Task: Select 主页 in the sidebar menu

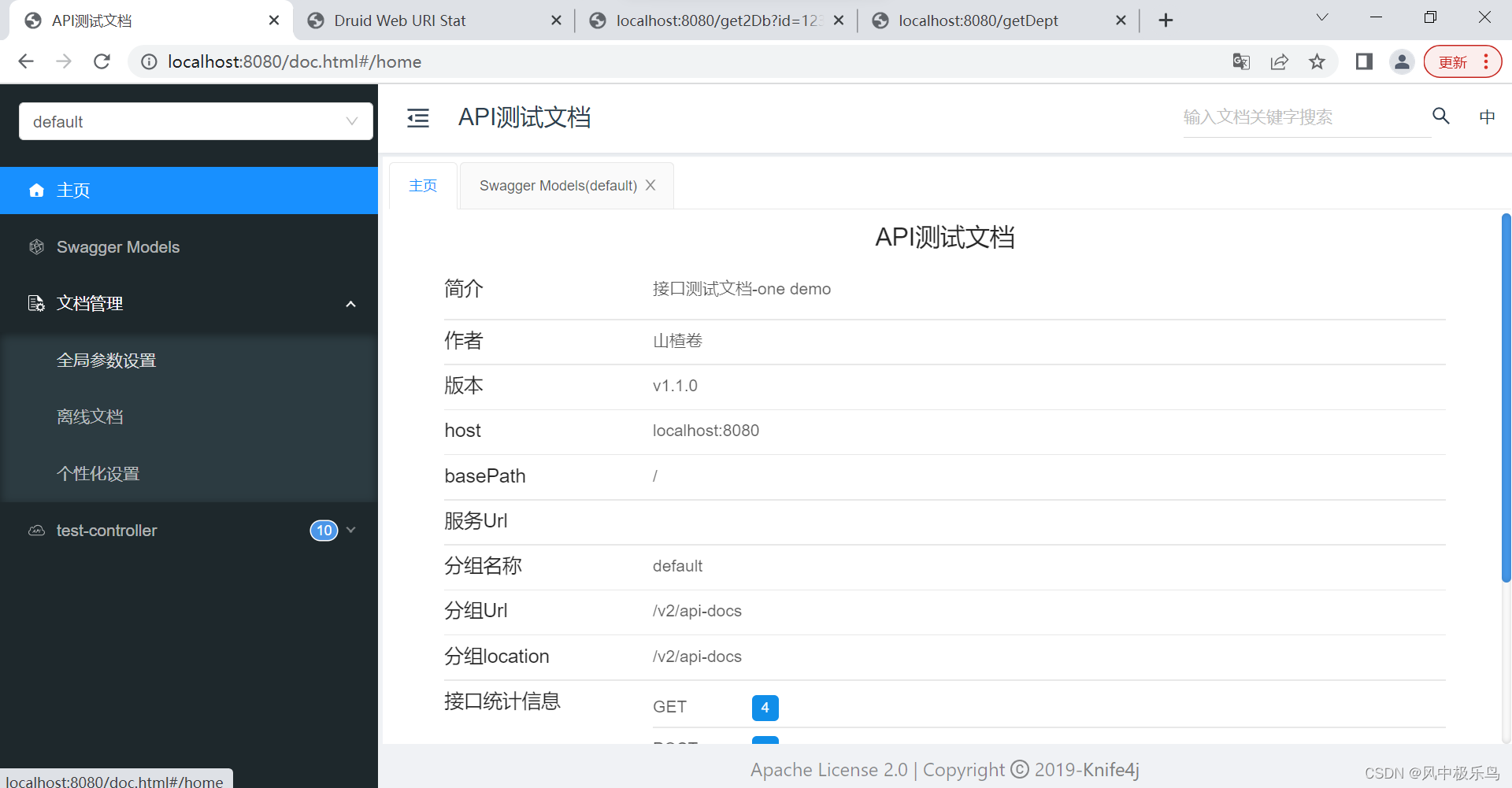Action: click(189, 191)
